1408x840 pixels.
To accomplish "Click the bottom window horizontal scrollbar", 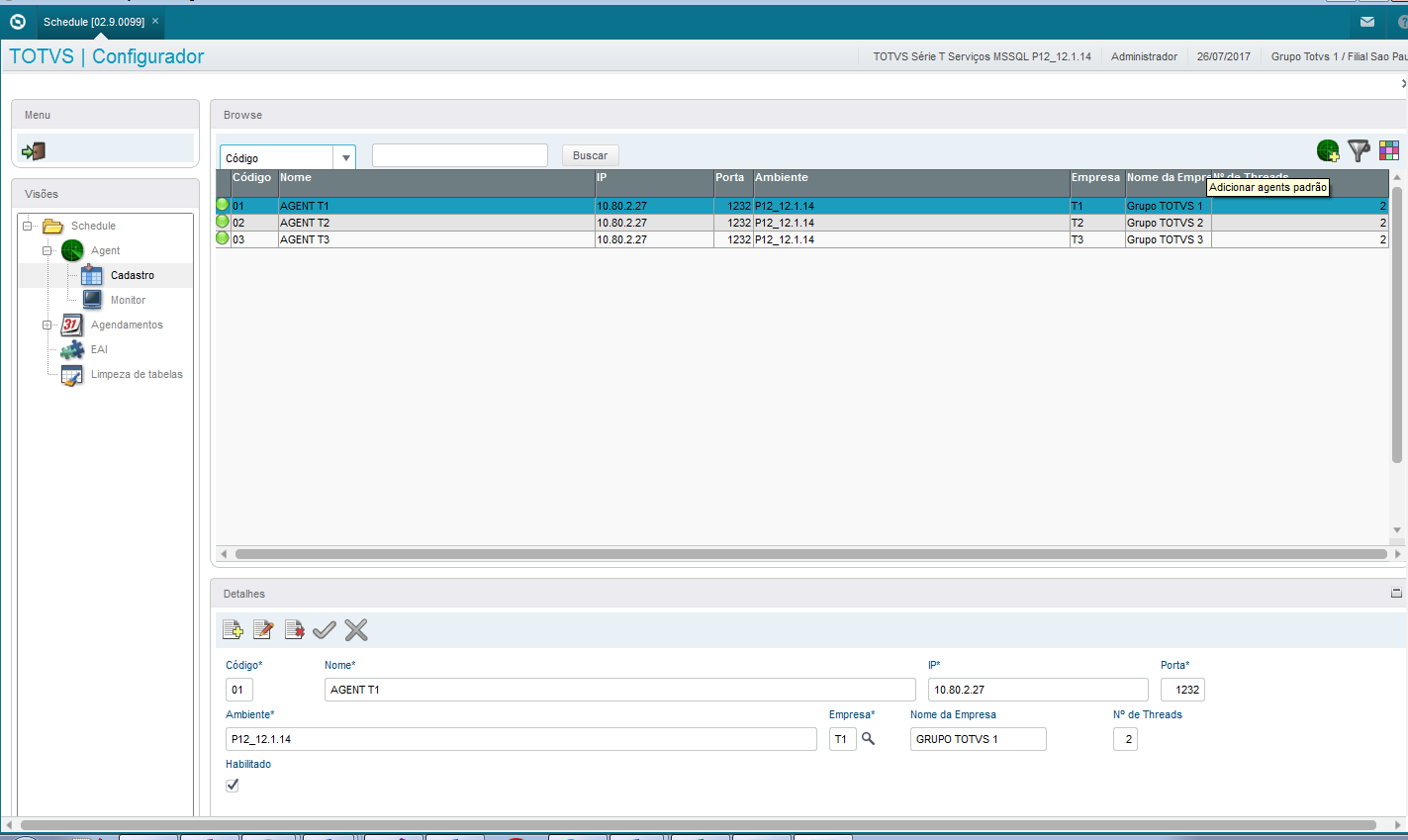I will [698, 824].
